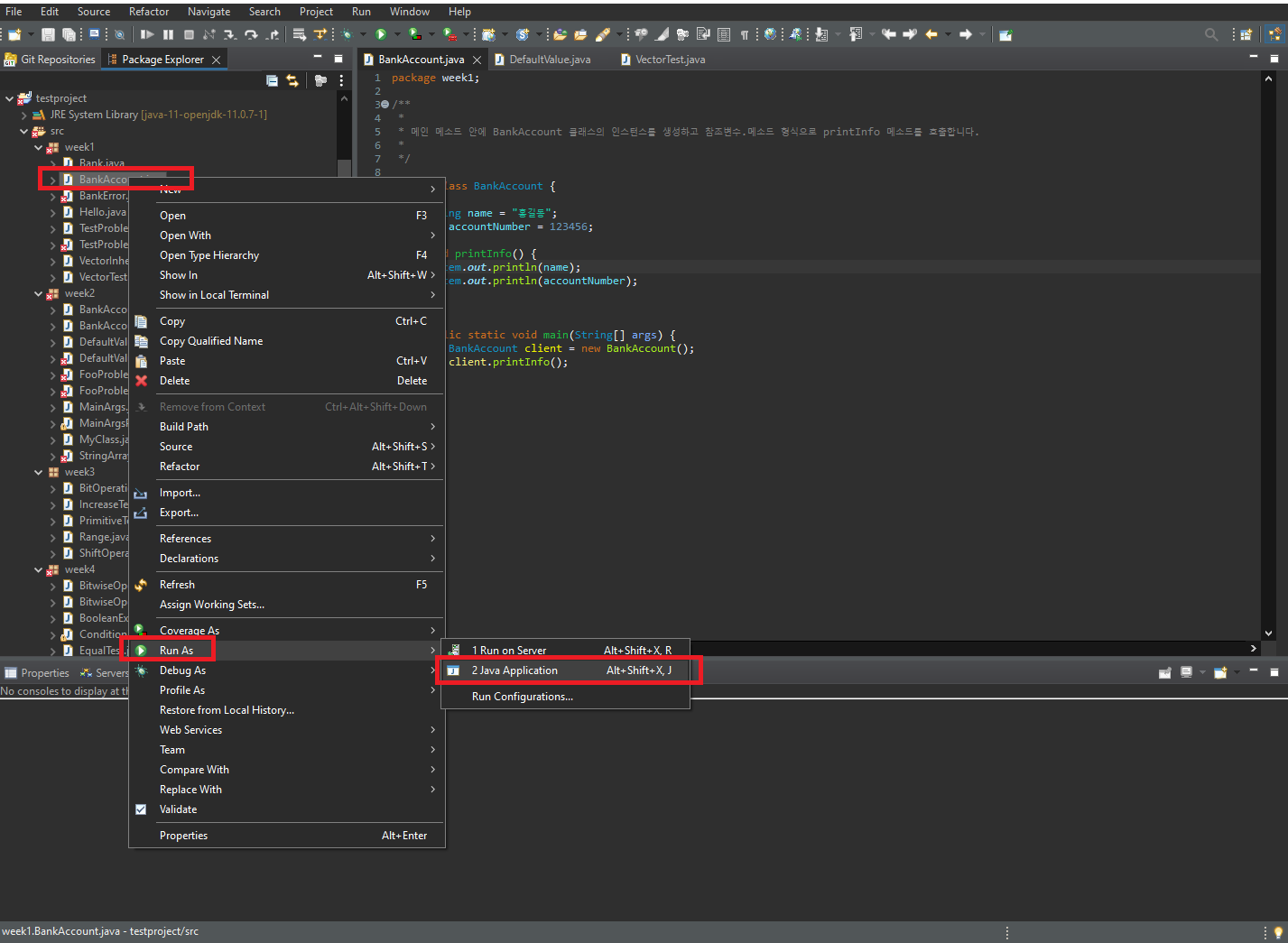Close the BankAccount.java editor tab

(x=477, y=60)
